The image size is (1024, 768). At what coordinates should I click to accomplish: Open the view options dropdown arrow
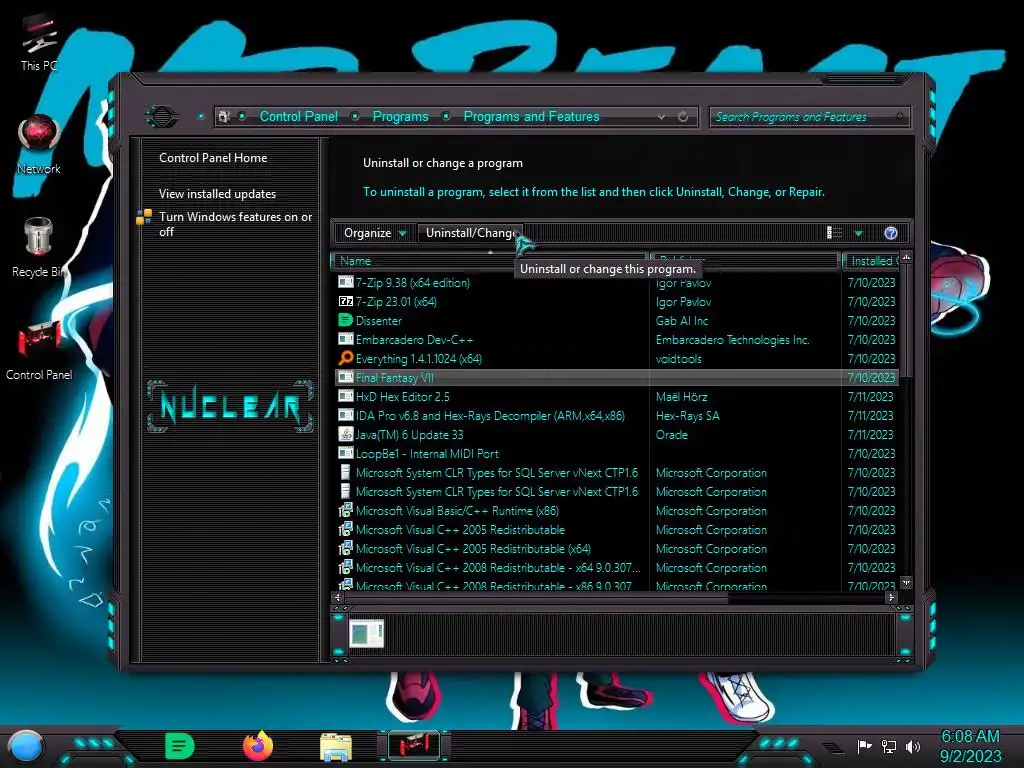click(859, 234)
